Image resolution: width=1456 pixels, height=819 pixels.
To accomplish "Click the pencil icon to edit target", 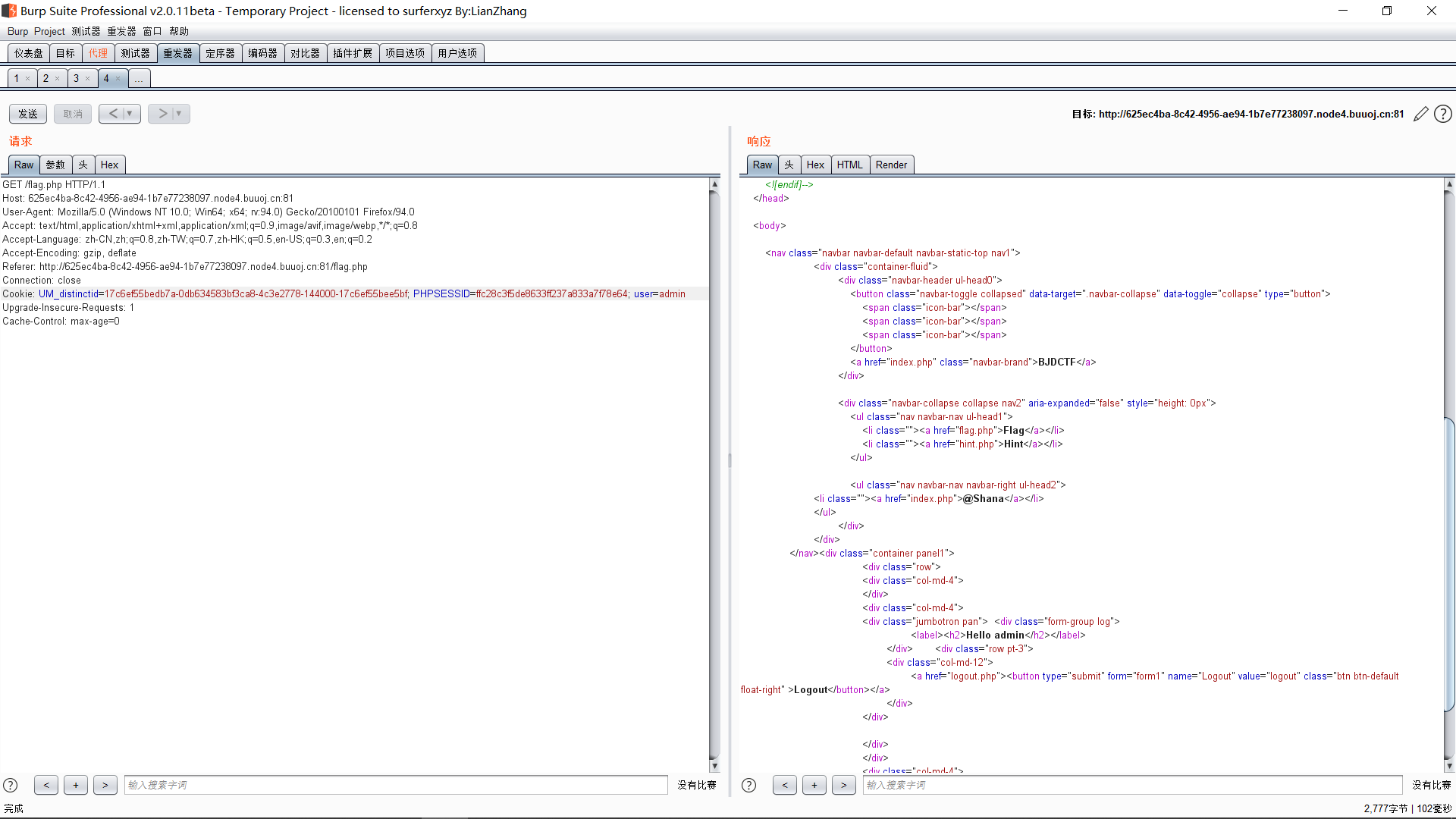I will click(x=1421, y=114).
